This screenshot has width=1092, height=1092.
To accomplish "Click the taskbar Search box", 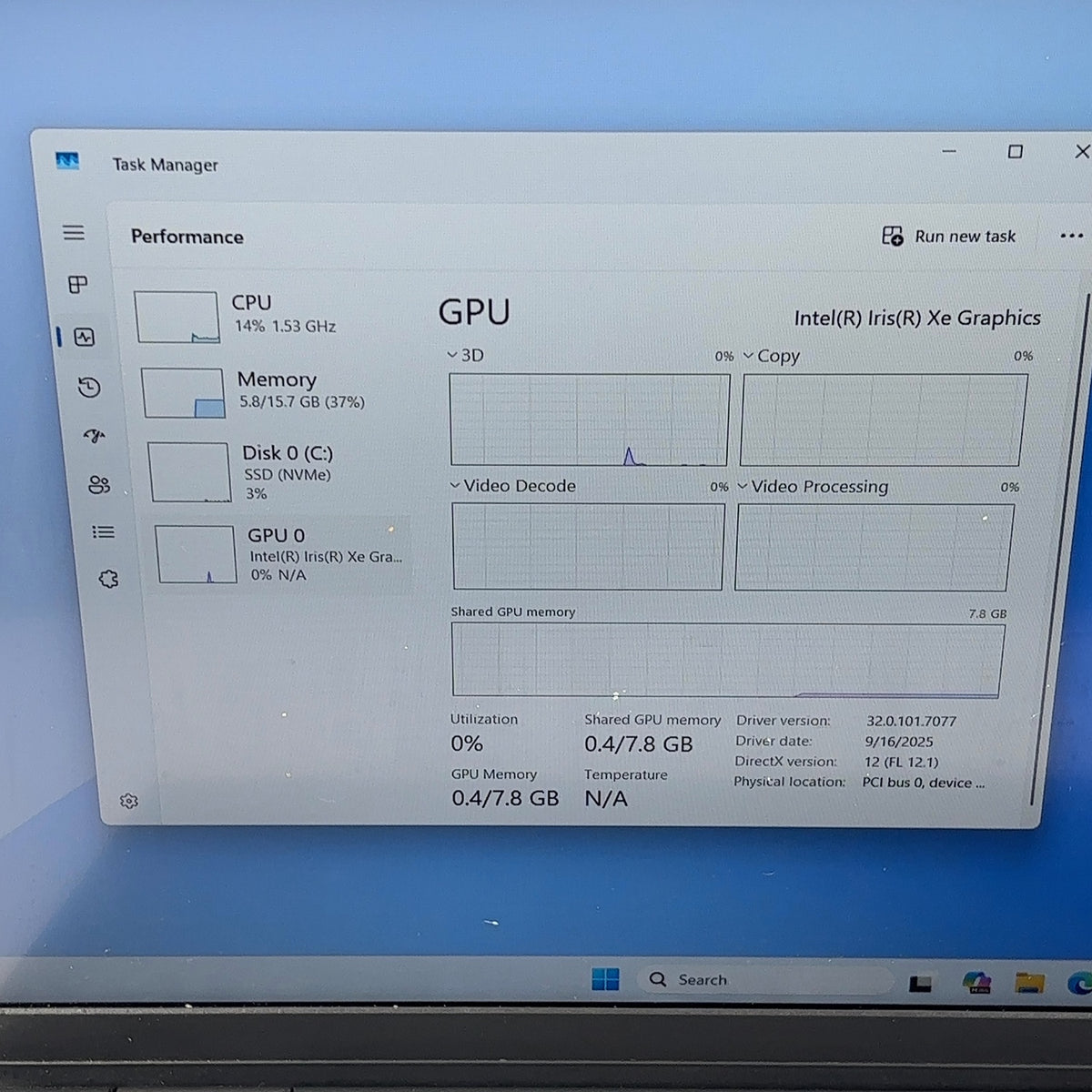I will (764, 980).
